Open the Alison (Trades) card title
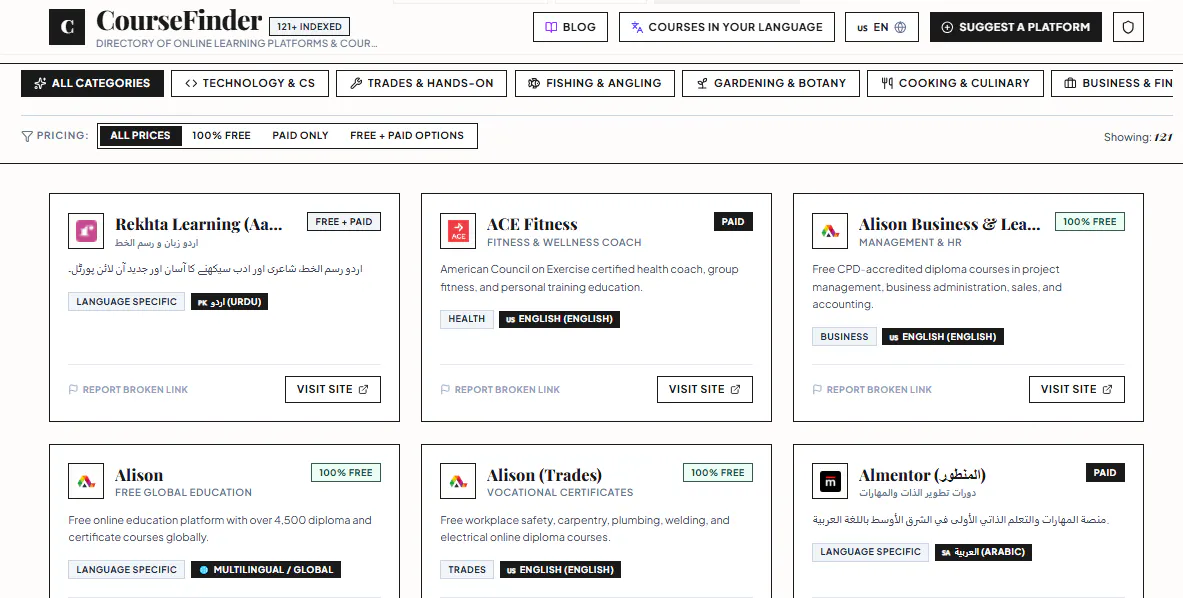 click(544, 475)
